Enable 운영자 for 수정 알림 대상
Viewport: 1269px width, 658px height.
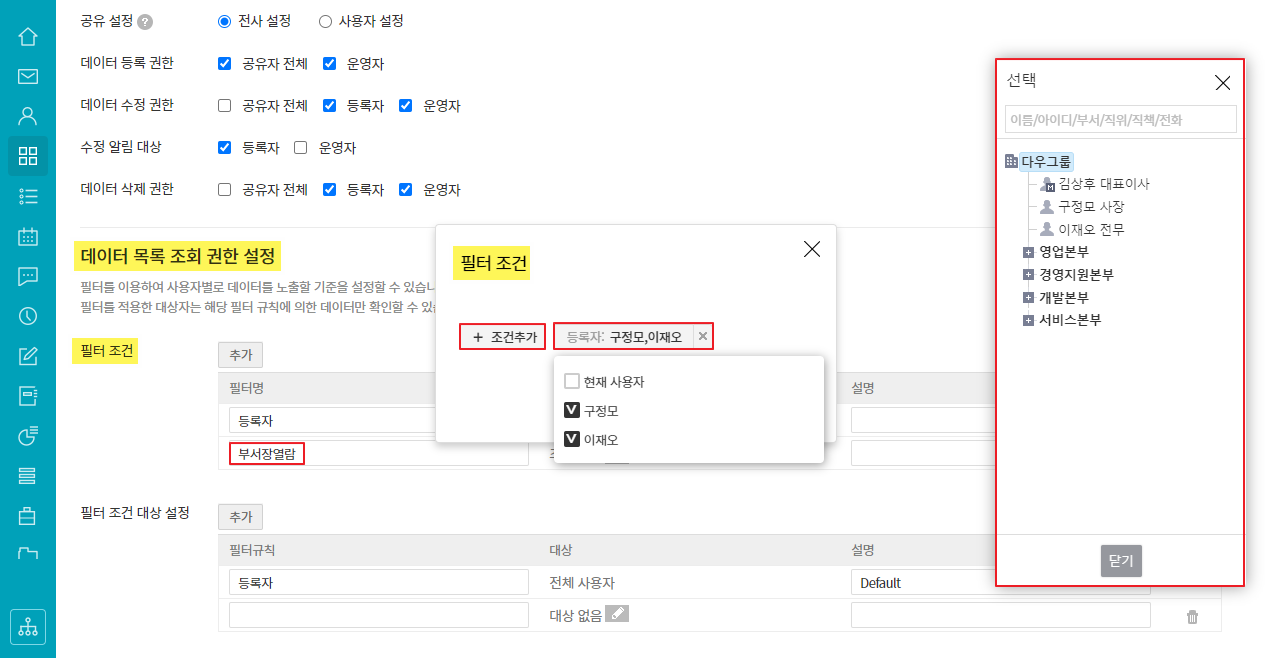click(x=301, y=148)
